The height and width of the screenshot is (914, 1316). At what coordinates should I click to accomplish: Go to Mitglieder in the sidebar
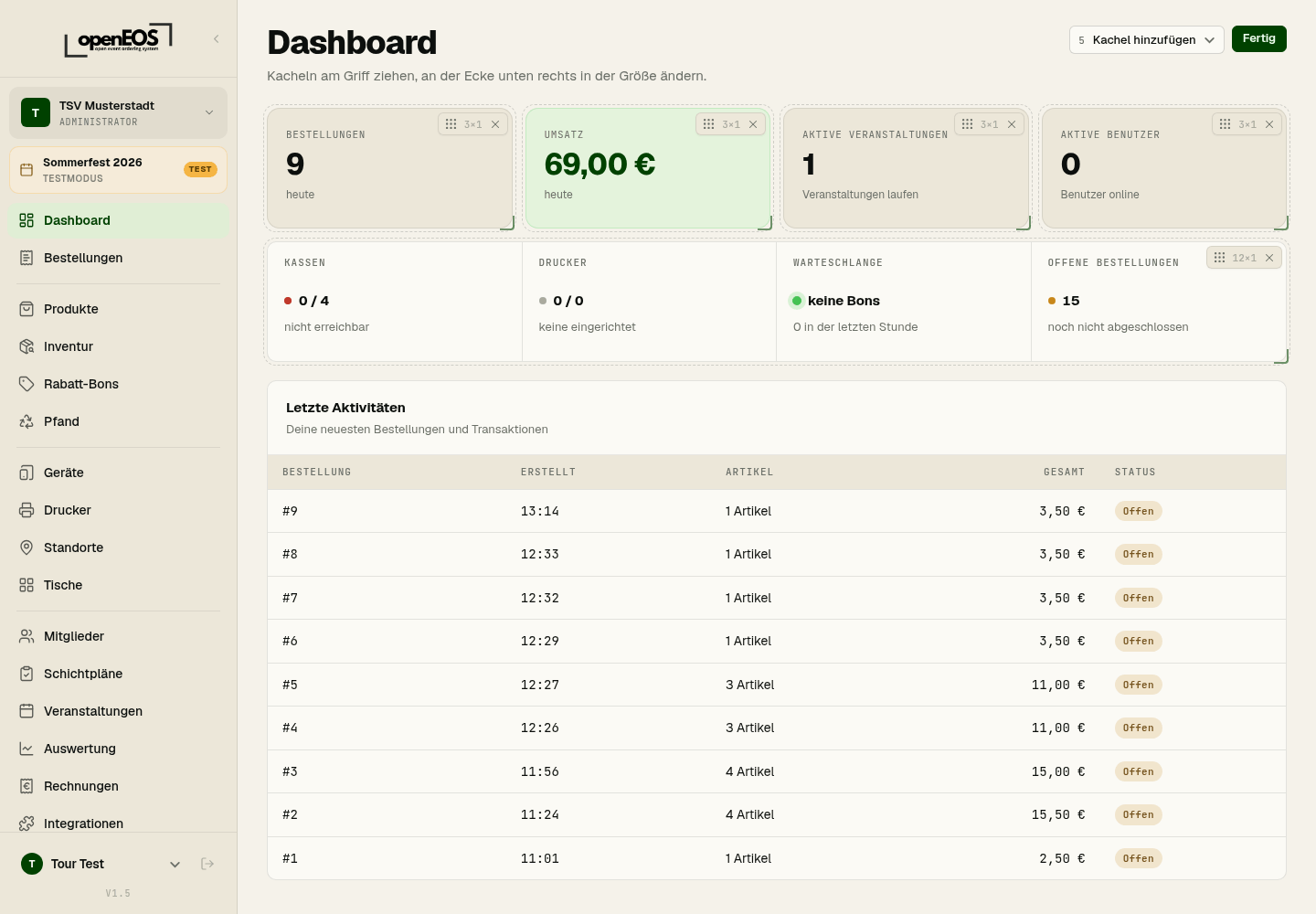point(118,636)
